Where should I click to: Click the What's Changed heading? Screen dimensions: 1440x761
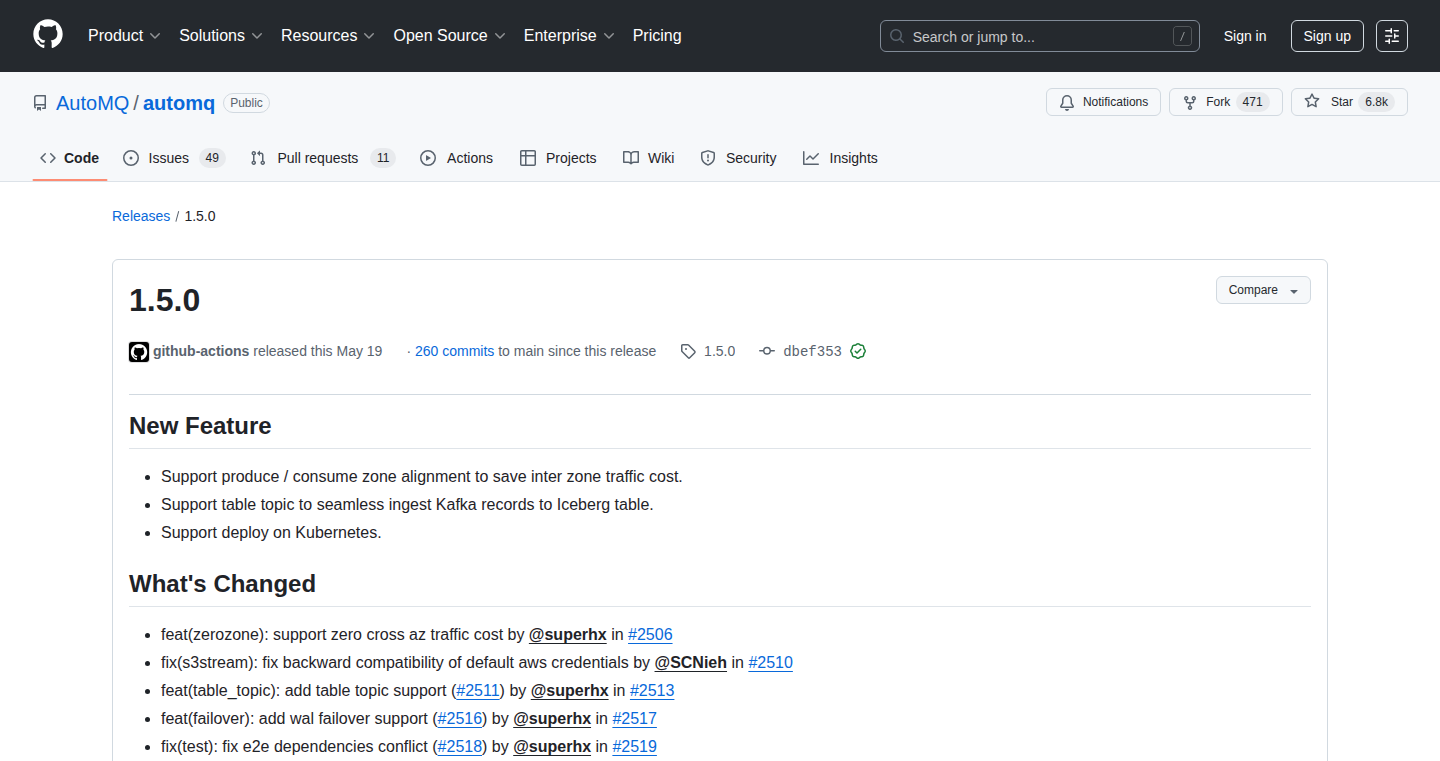point(222,584)
